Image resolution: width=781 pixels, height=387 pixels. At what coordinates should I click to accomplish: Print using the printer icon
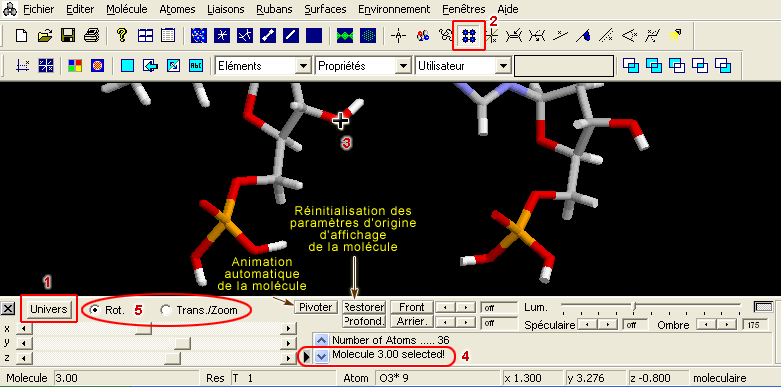point(92,35)
